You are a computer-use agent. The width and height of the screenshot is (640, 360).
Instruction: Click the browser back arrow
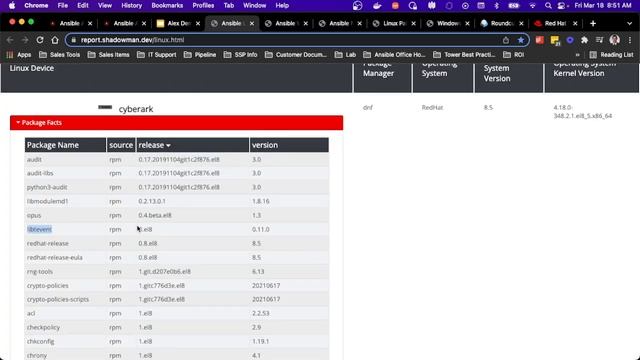[10, 40]
